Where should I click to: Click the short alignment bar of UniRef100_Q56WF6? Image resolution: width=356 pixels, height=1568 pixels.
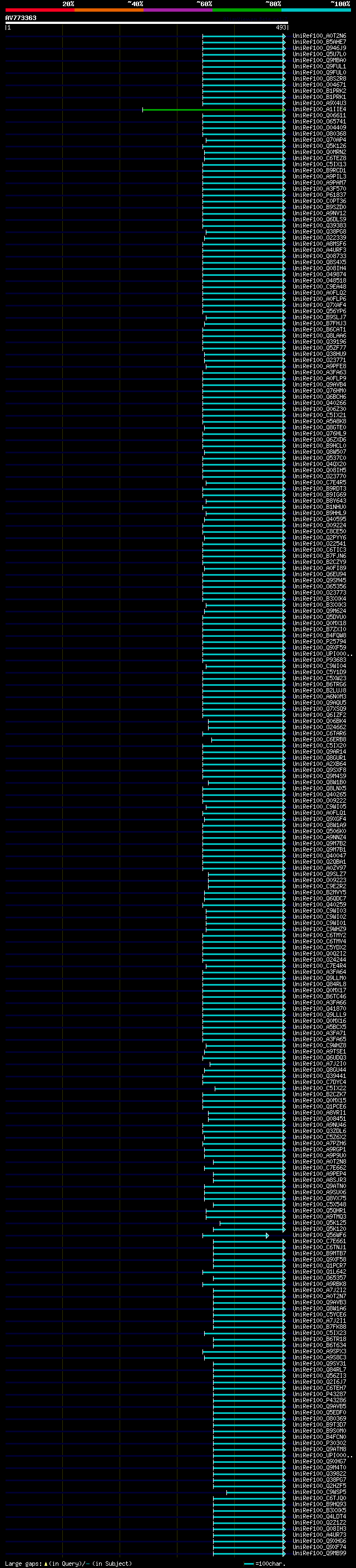[x=235, y=1235]
